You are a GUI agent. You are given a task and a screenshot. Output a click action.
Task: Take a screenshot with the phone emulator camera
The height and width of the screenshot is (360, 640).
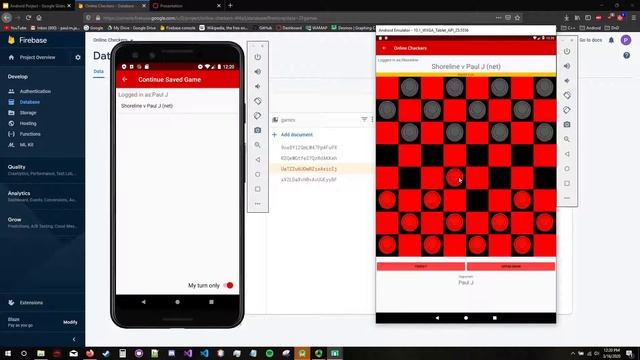pos(258,130)
